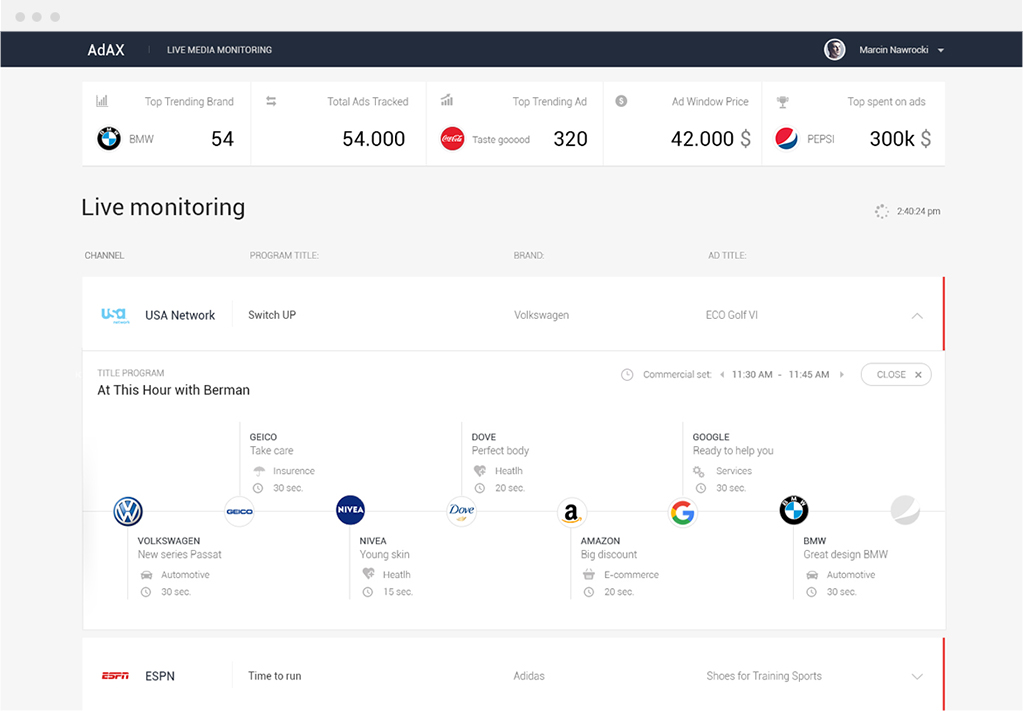Go to previous commercial set time
1023x711 pixels.
(x=722, y=374)
